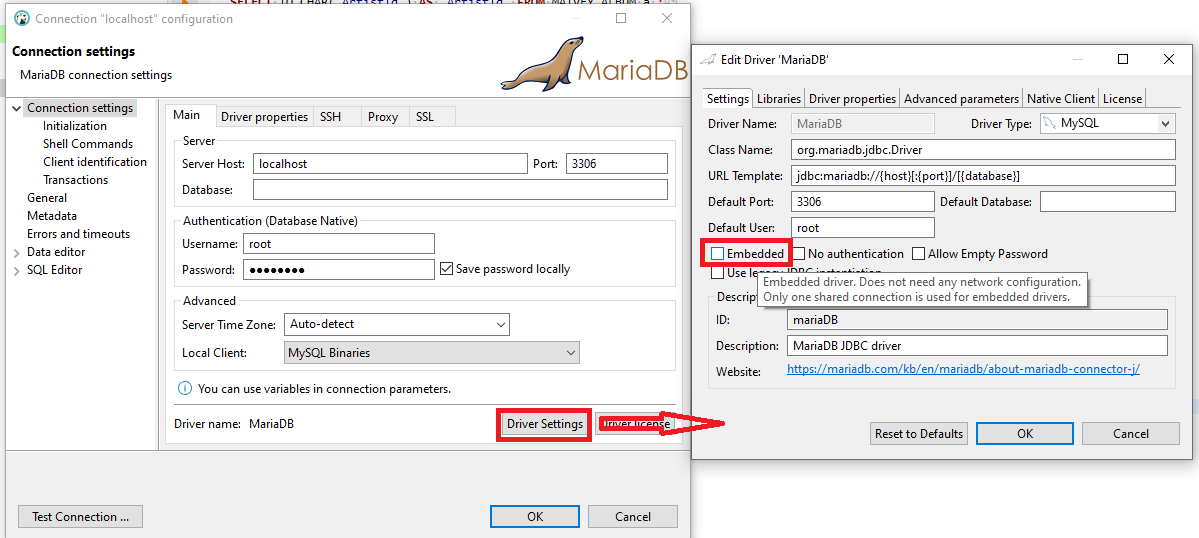This screenshot has width=1199, height=538.
Task: Expand the Data editor tree node
Action: click(x=16, y=252)
